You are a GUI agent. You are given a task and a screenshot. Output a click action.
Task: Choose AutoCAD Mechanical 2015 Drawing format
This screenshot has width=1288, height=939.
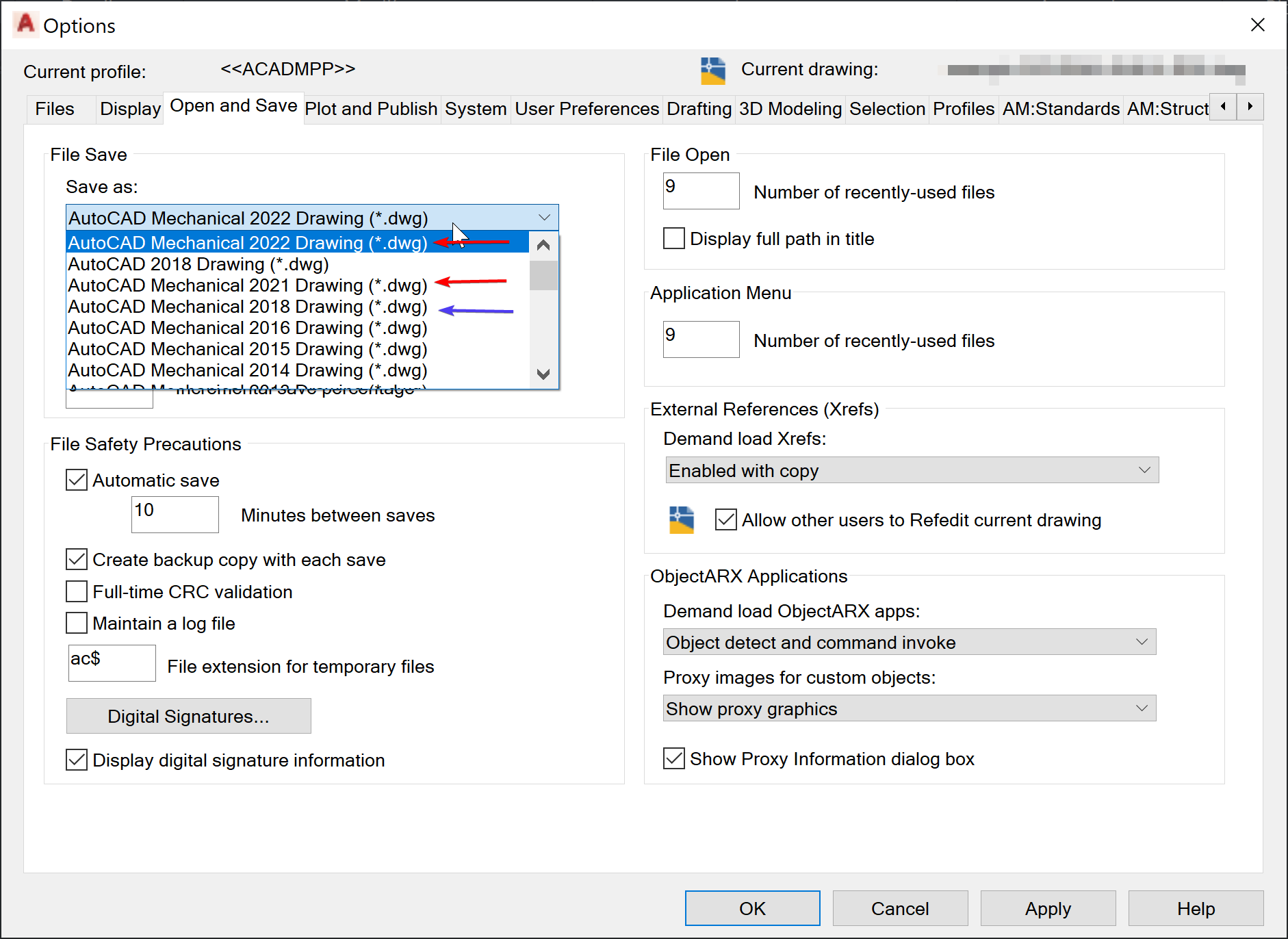point(298,349)
